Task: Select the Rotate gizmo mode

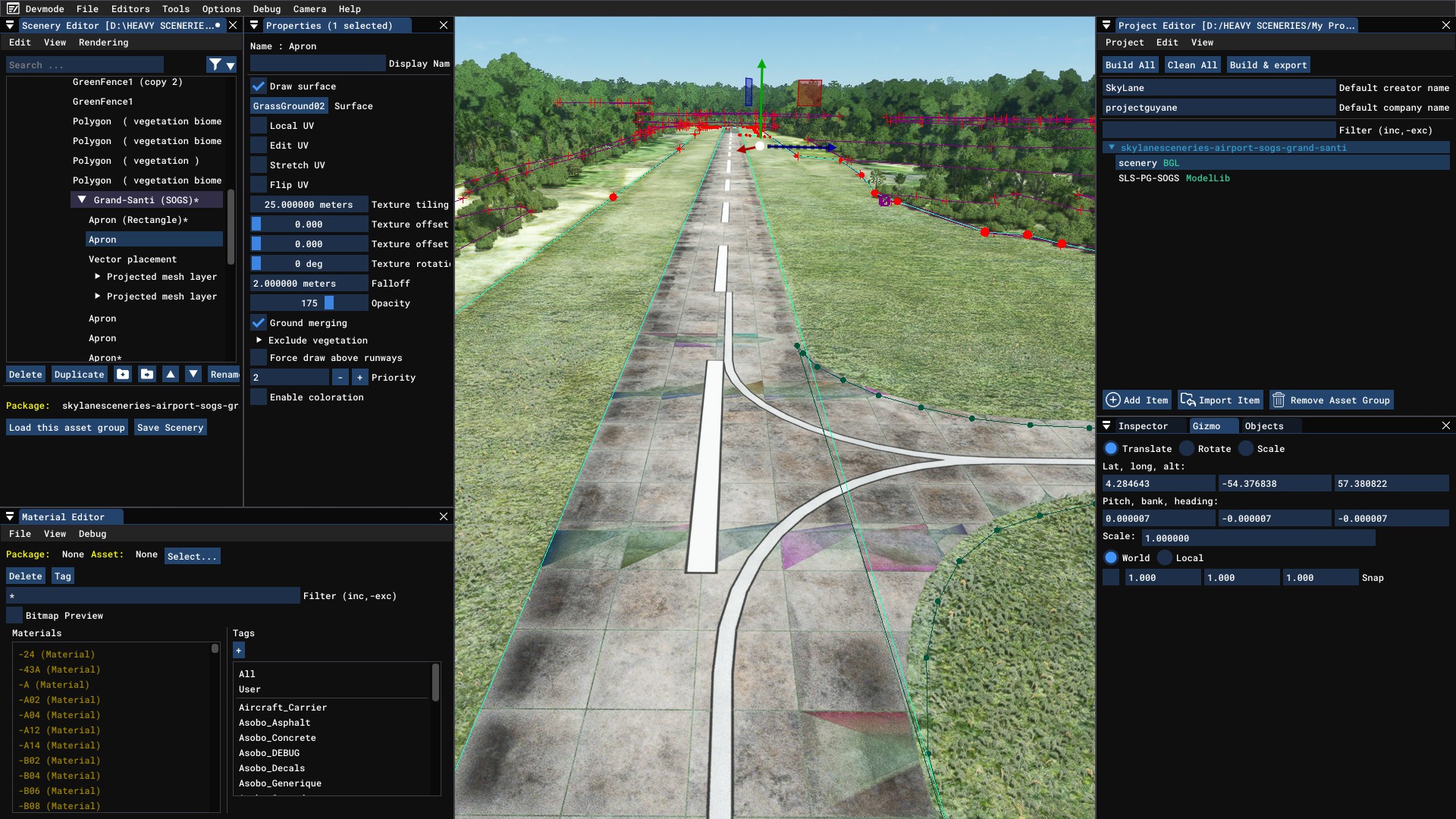Action: point(1187,448)
